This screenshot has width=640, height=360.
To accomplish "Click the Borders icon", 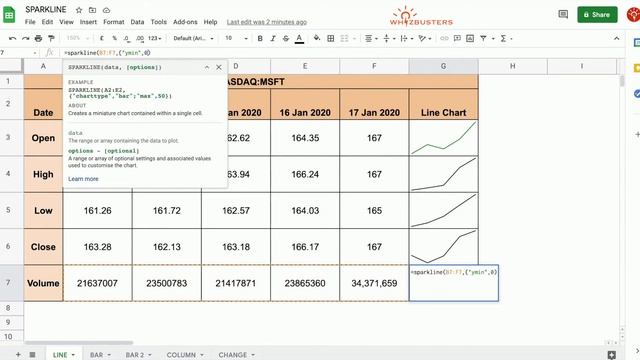I will pyautogui.click(x=331, y=38).
